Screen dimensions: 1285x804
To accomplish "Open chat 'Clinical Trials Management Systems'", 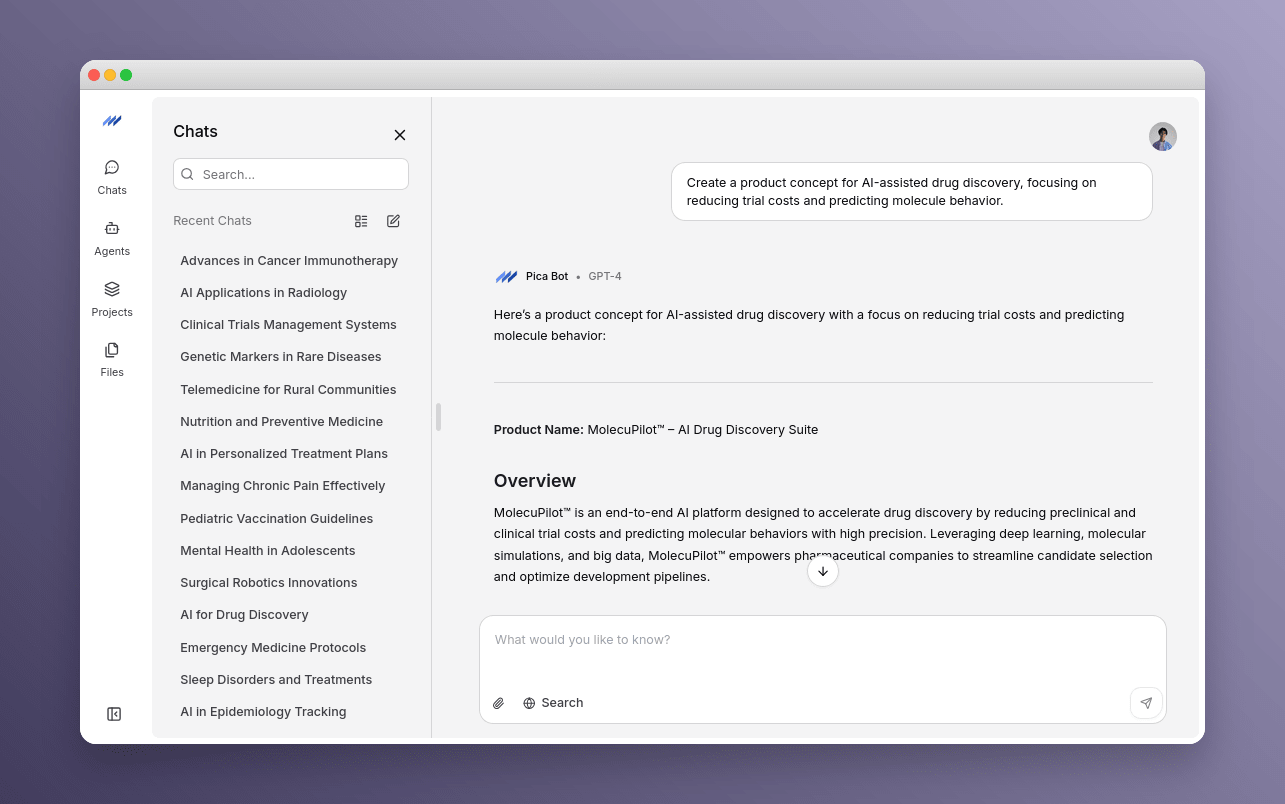I will pyautogui.click(x=288, y=325).
